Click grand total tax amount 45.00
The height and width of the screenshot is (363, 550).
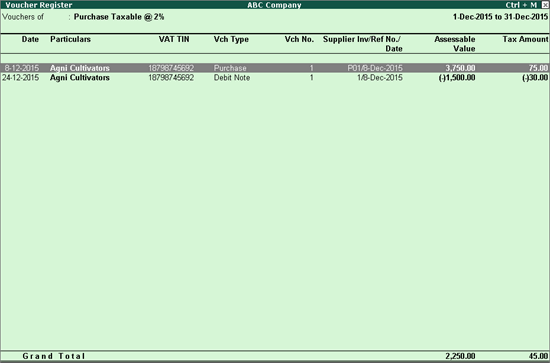pyautogui.click(x=538, y=356)
